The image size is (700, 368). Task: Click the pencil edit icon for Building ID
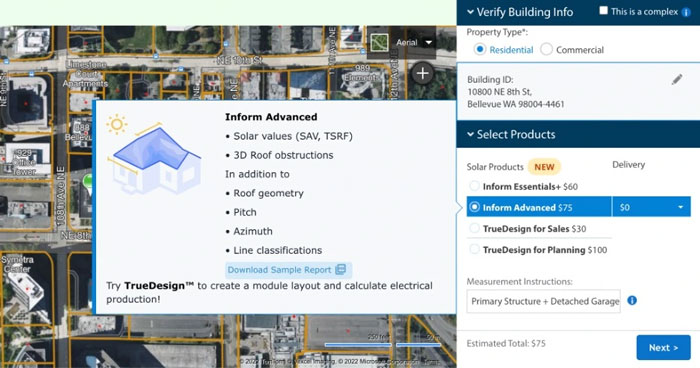tap(677, 79)
